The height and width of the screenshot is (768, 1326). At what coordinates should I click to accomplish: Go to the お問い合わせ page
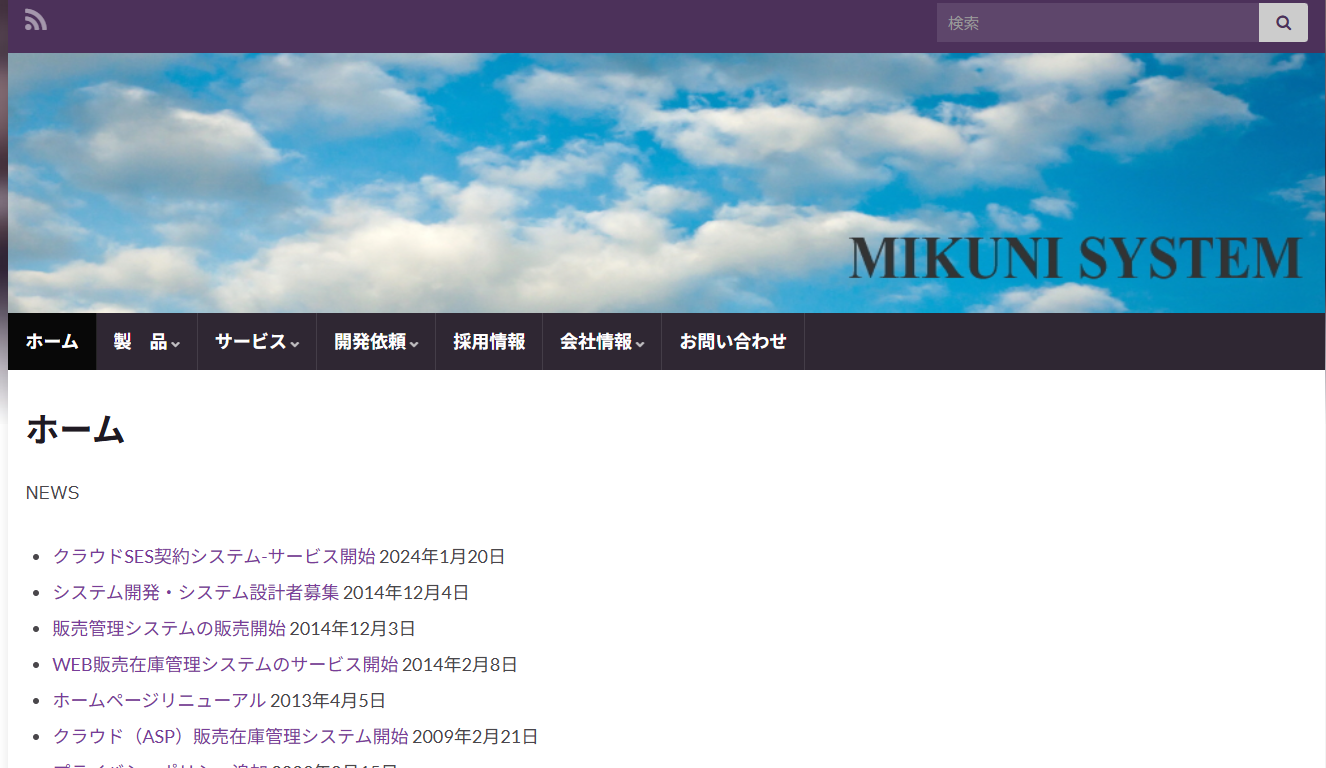point(733,342)
